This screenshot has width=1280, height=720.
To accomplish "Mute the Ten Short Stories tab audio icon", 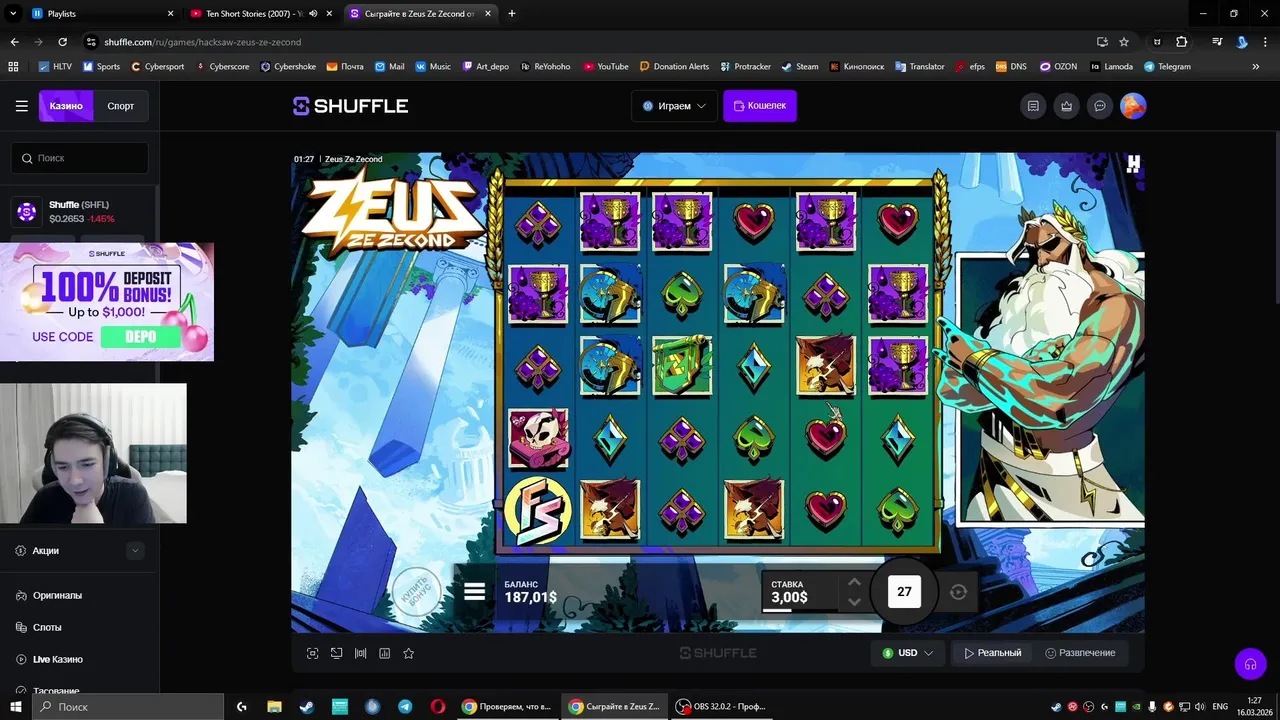I will [313, 14].
